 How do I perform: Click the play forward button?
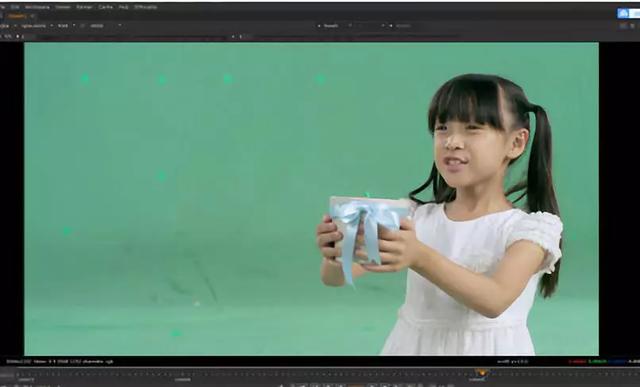click(371, 385)
